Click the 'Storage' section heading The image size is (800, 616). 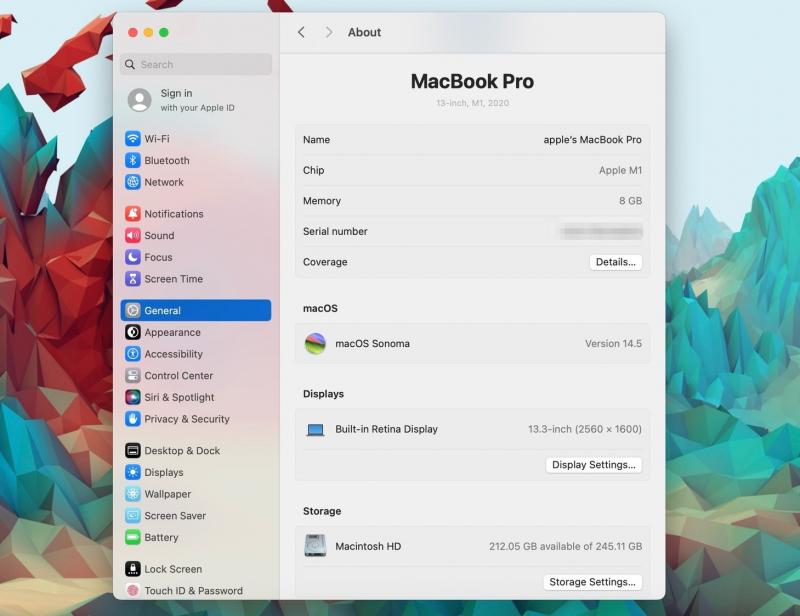pyautogui.click(x=322, y=511)
